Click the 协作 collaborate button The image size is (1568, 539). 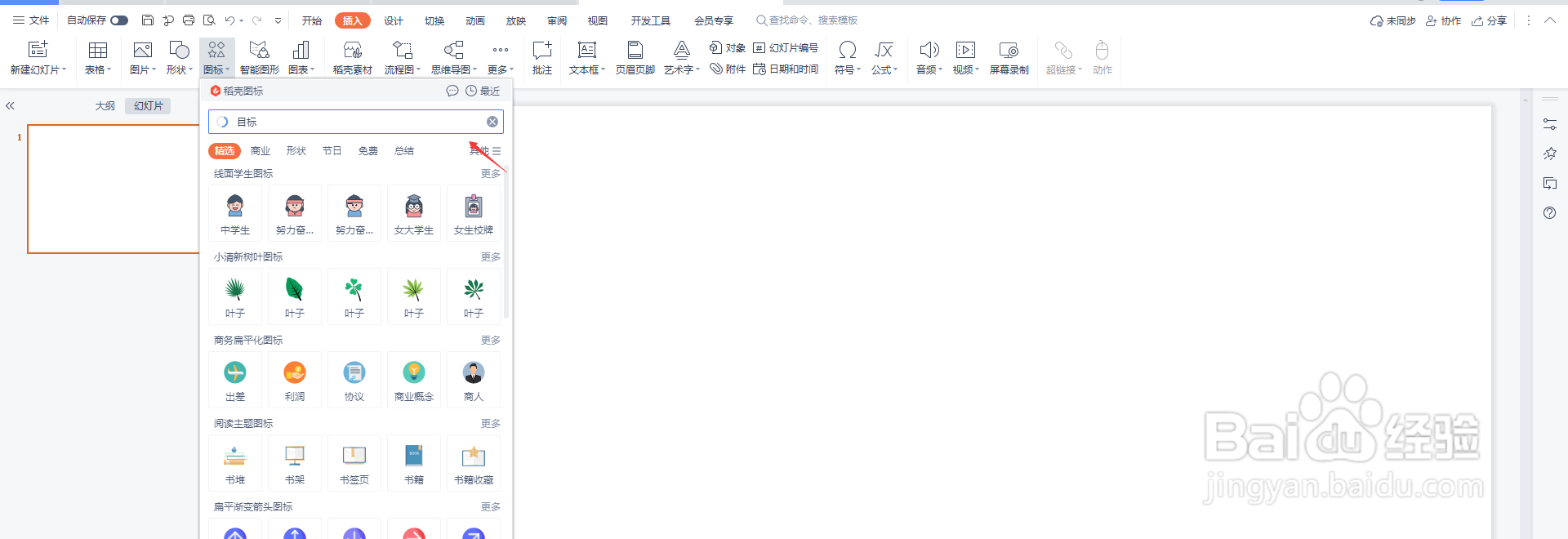point(1444,21)
